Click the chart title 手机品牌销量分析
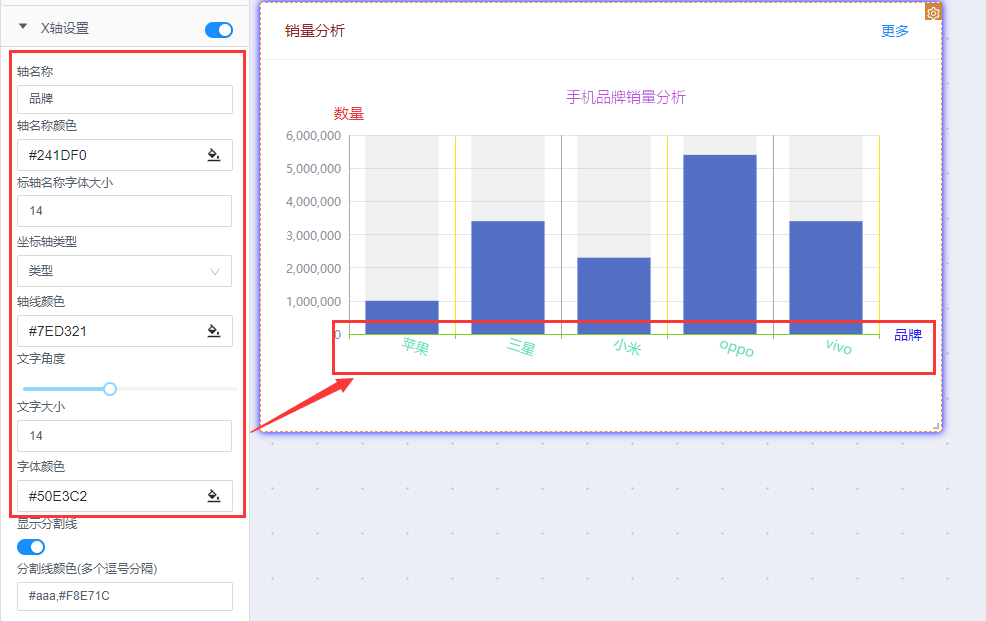Screen dimensions: 986x621 [626, 97]
